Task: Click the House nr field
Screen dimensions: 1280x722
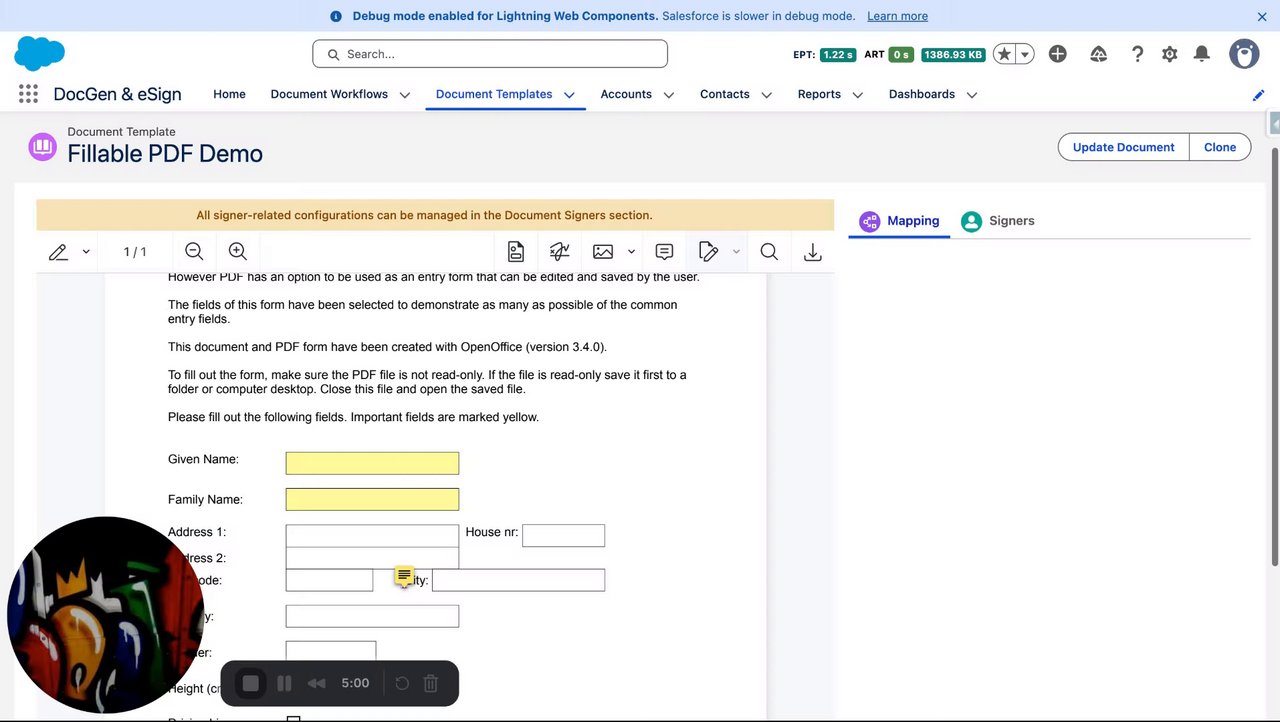Action: [563, 536]
